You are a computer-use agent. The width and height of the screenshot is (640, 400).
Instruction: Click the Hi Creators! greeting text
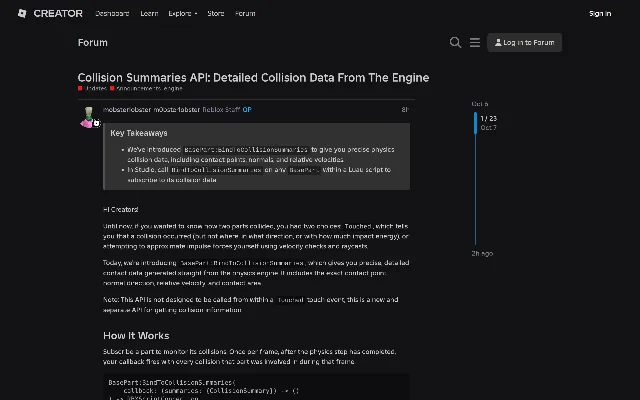pyautogui.click(x=120, y=209)
